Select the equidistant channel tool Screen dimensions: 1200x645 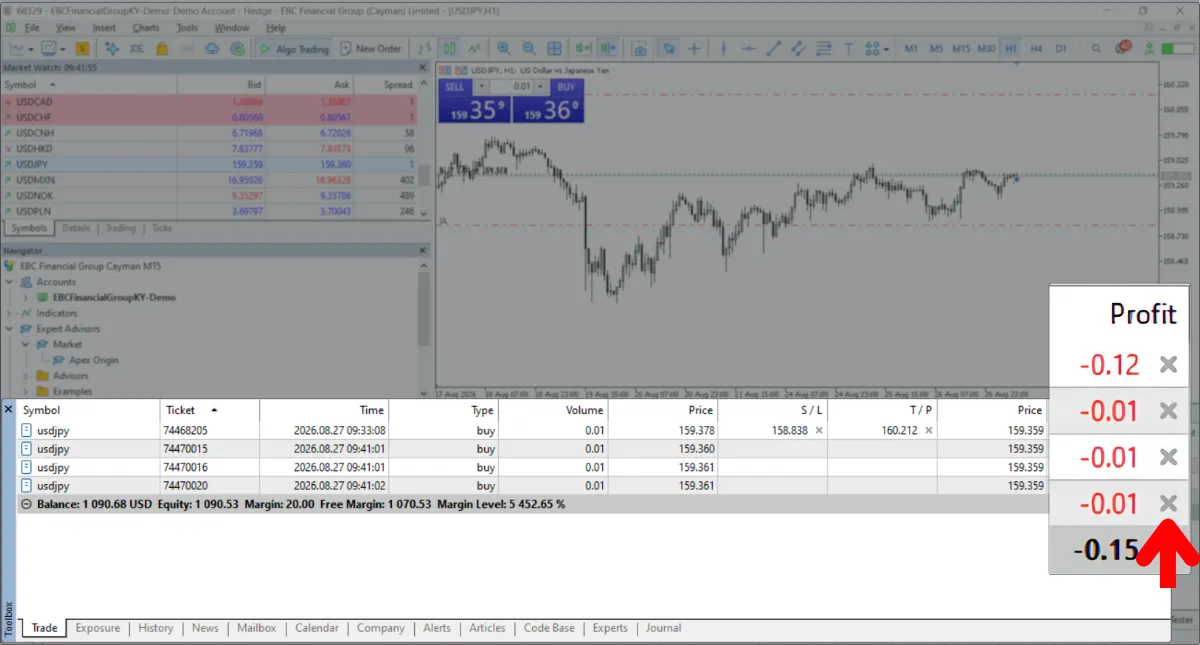[x=797, y=48]
